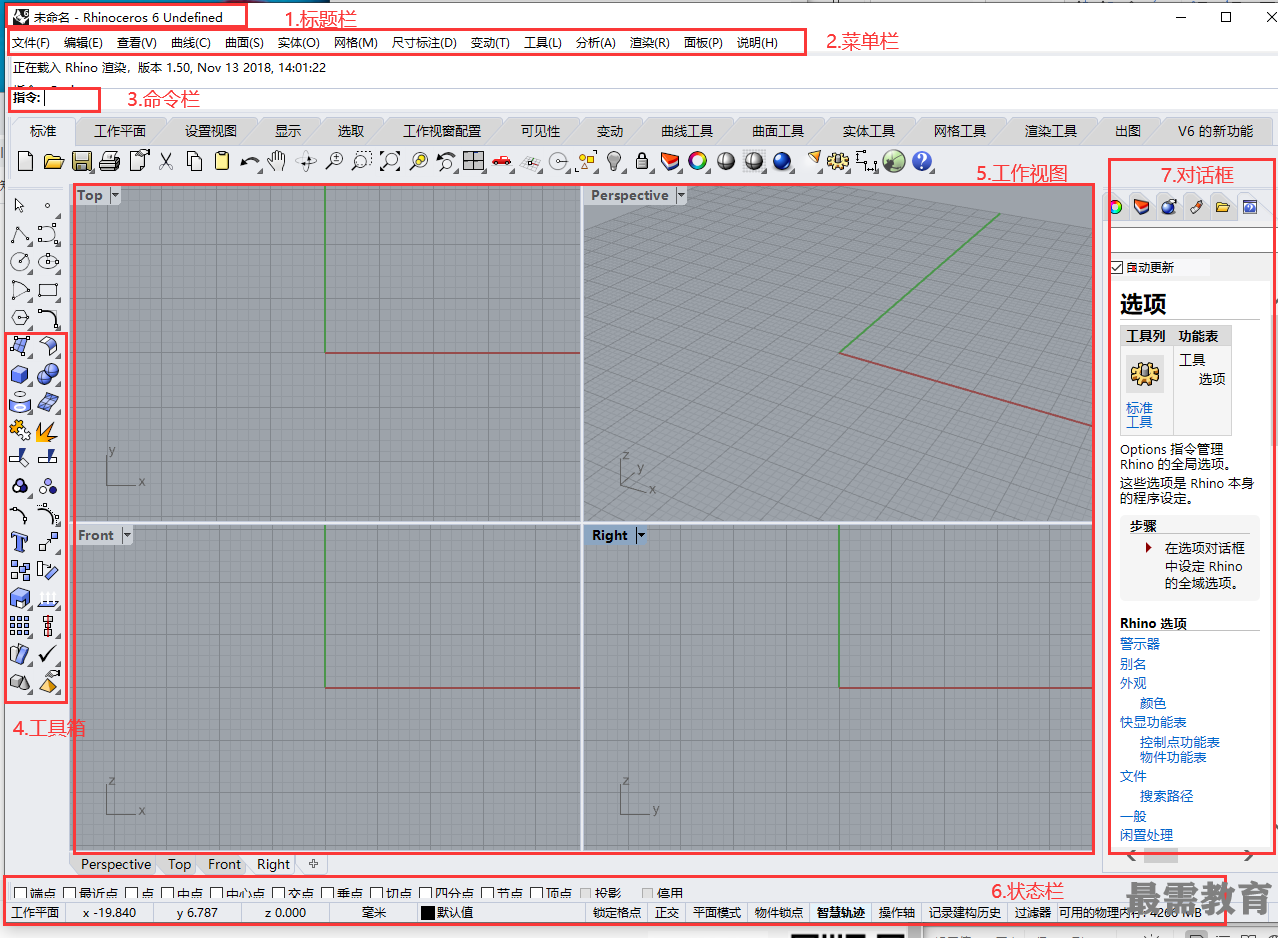The height and width of the screenshot is (938, 1278).
Task: Click the 搜索路径 link
Action: pyautogui.click(x=1167, y=796)
